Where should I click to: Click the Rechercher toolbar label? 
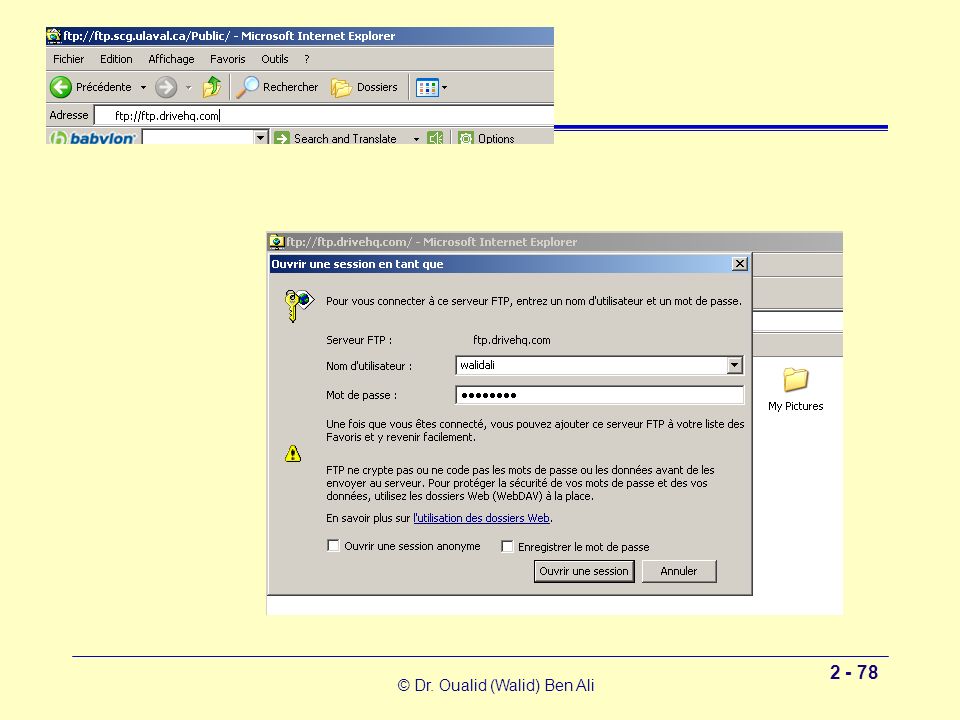tap(291, 87)
